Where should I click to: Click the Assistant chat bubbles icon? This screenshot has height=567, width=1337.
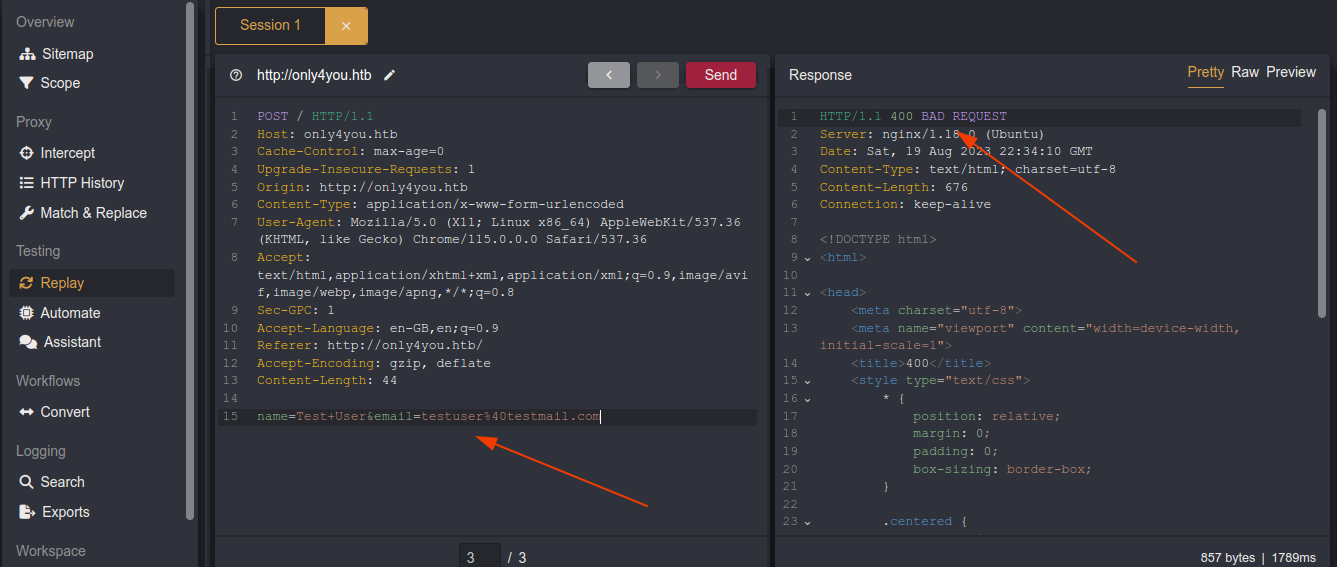click(x=27, y=342)
